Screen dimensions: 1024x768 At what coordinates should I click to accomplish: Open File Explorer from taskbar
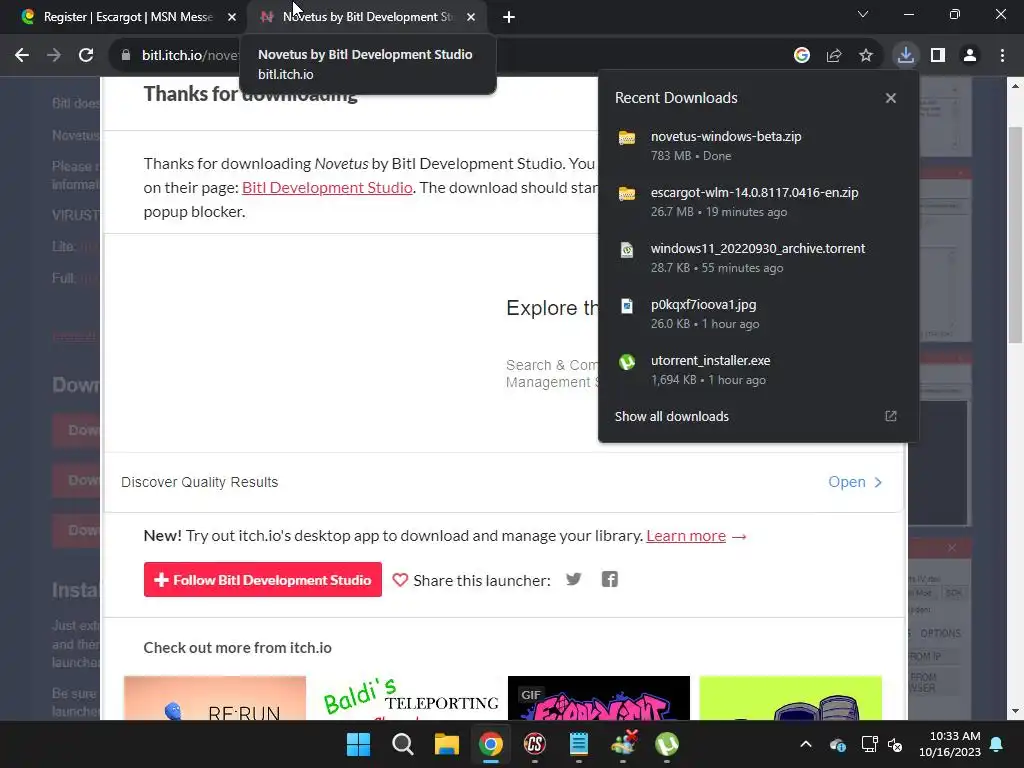pyautogui.click(x=447, y=744)
